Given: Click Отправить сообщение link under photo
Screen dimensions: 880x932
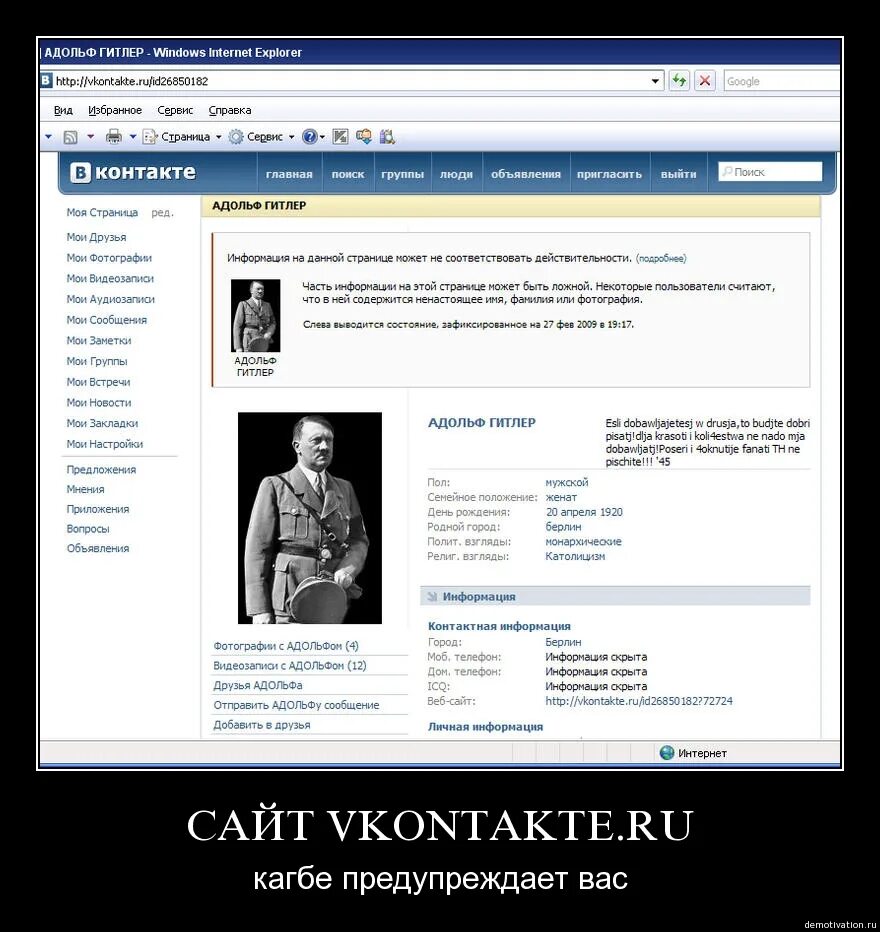Looking at the screenshot, I should (x=296, y=705).
